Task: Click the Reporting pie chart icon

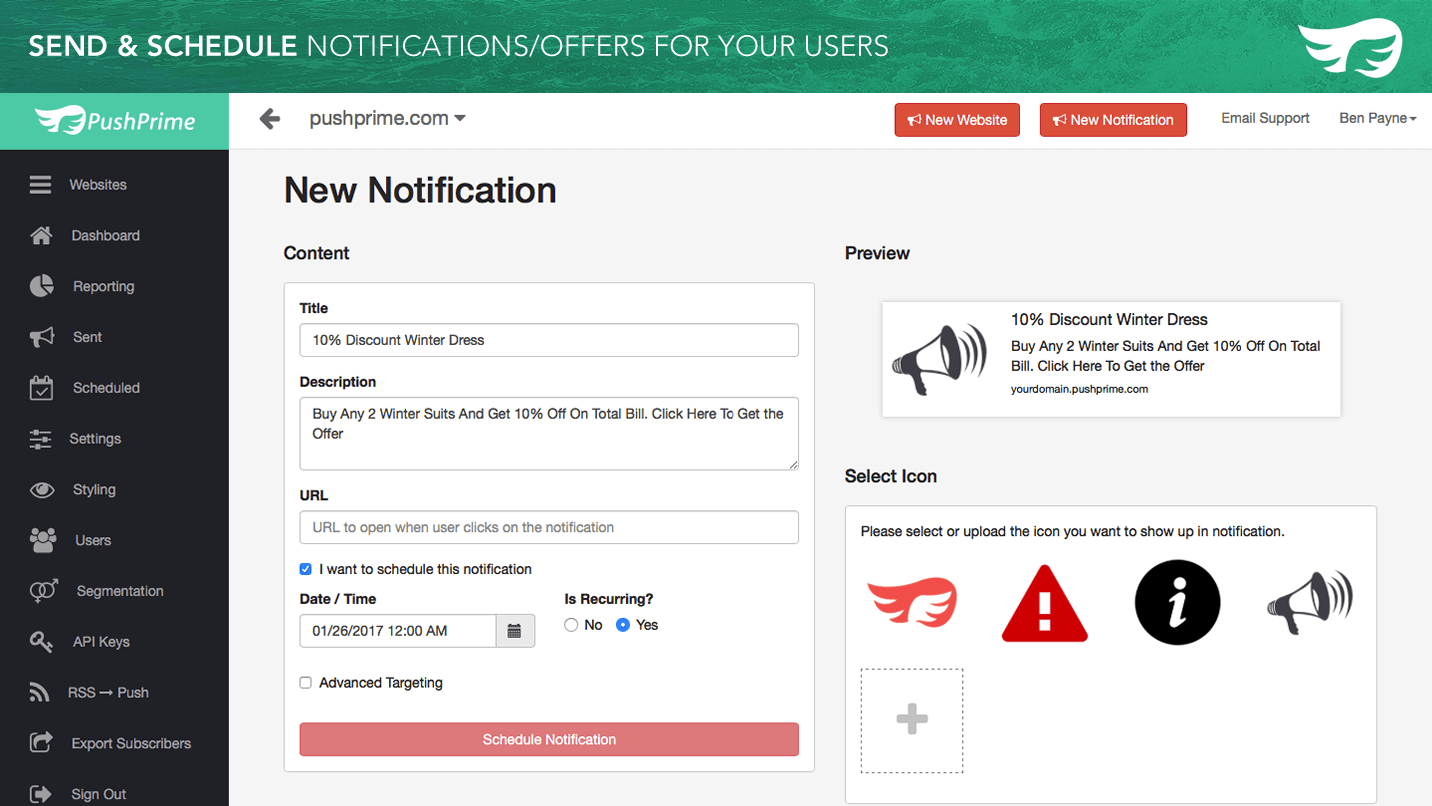Action: coord(41,286)
